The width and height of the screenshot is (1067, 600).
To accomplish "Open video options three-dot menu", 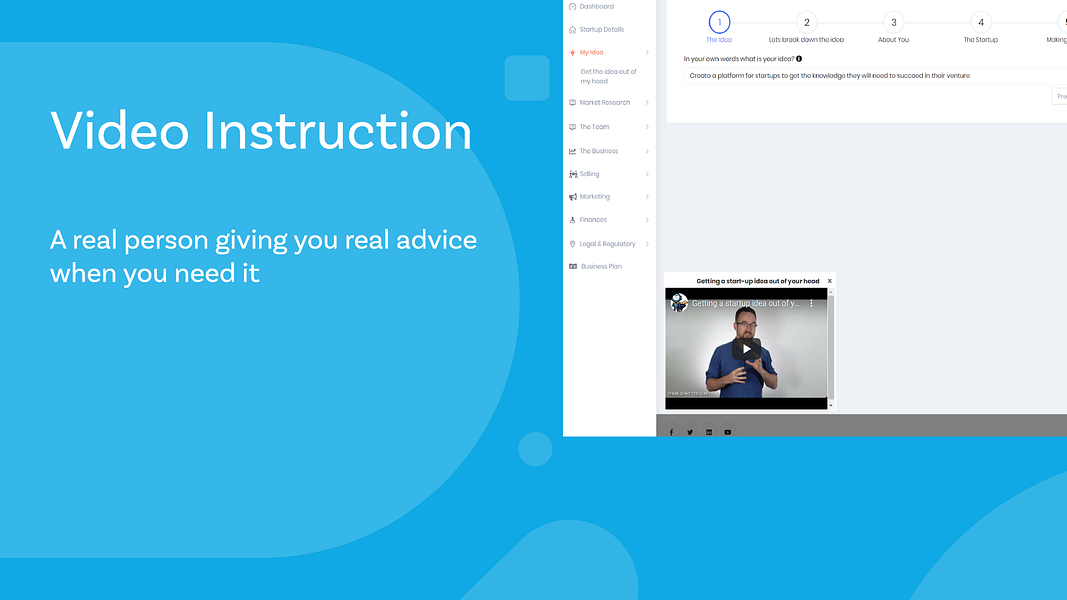I will click(x=811, y=303).
